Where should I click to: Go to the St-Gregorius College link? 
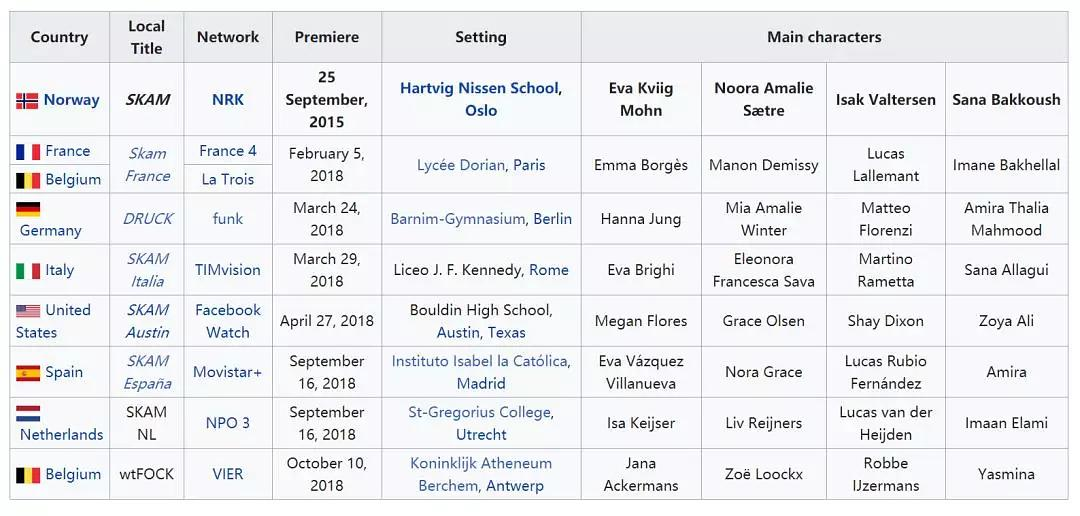(x=480, y=412)
